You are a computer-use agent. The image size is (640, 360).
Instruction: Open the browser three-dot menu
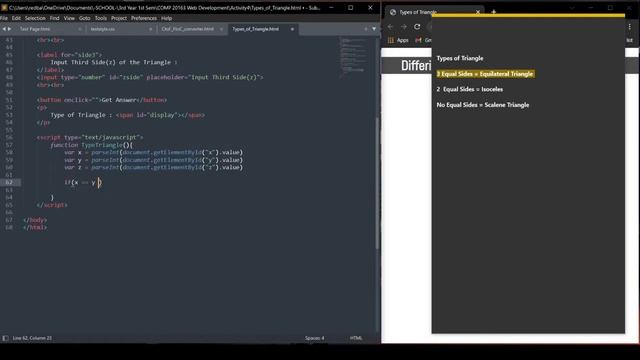tap(630, 27)
